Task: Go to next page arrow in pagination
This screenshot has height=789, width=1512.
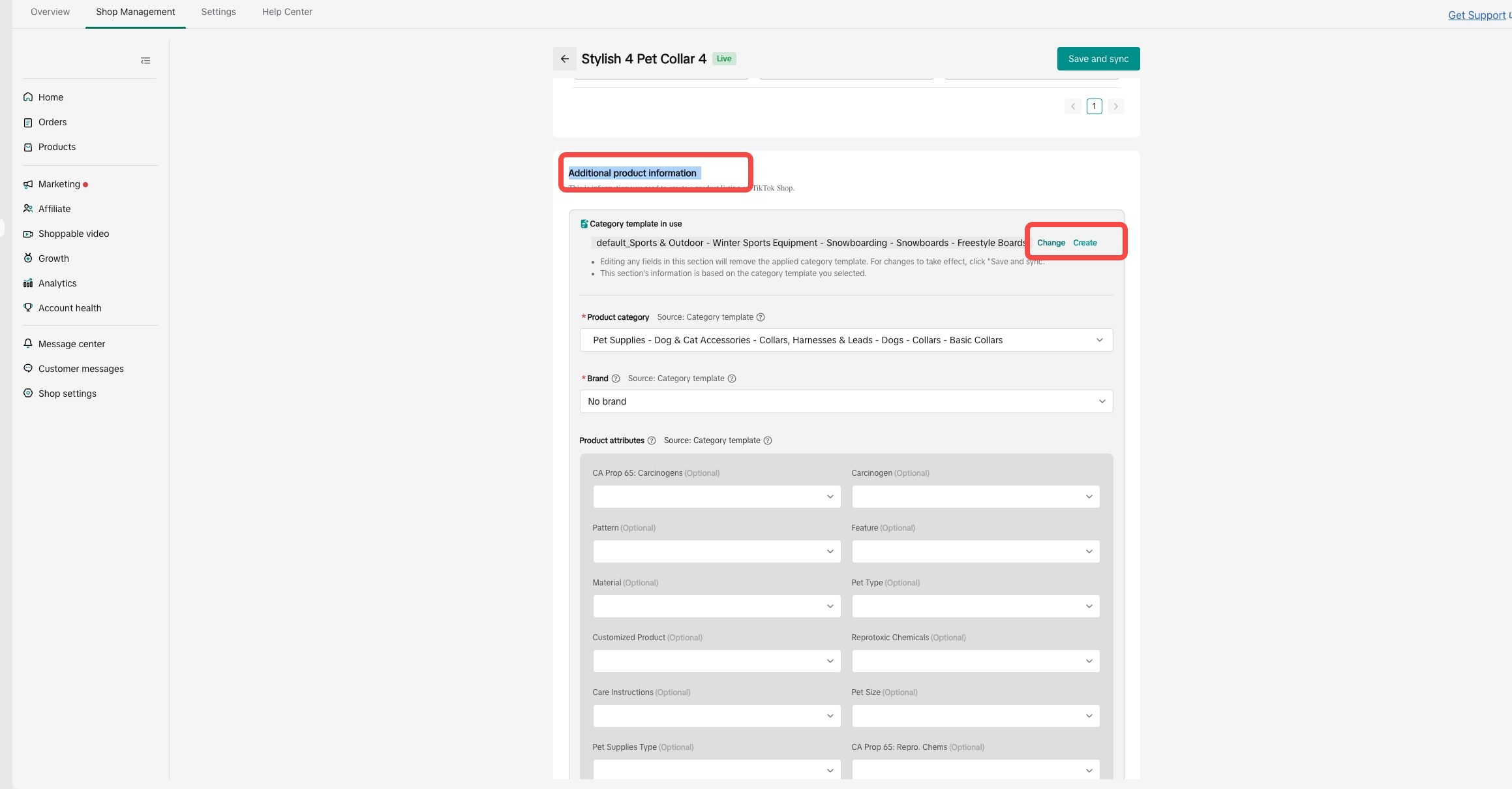Action: (1115, 106)
